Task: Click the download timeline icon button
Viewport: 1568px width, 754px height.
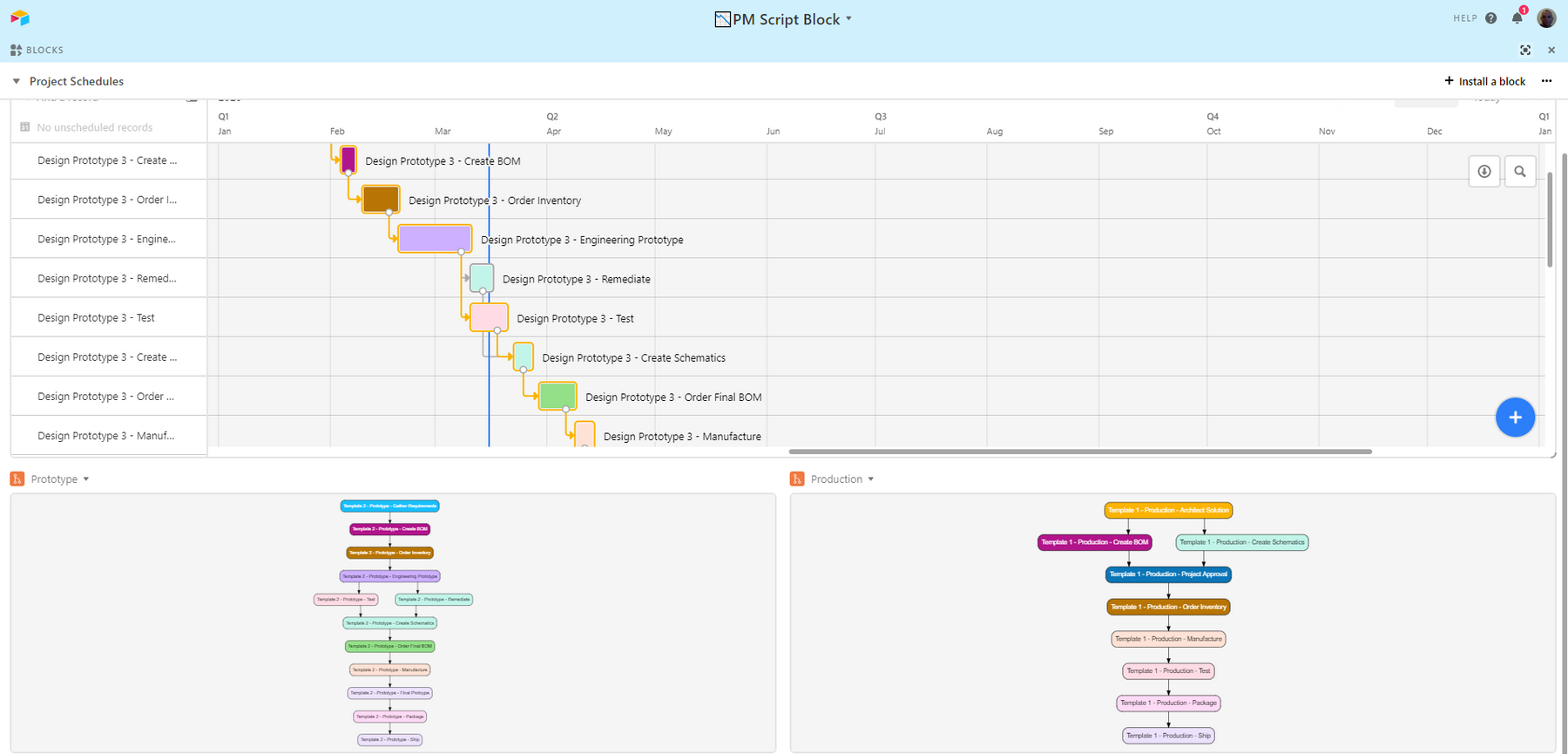Action: tap(1484, 172)
